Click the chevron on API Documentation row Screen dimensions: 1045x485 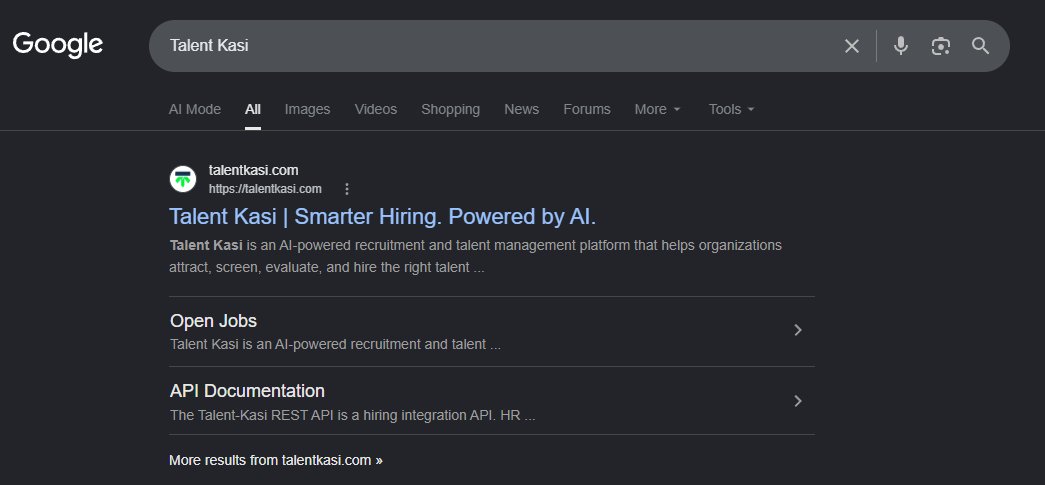coord(798,401)
